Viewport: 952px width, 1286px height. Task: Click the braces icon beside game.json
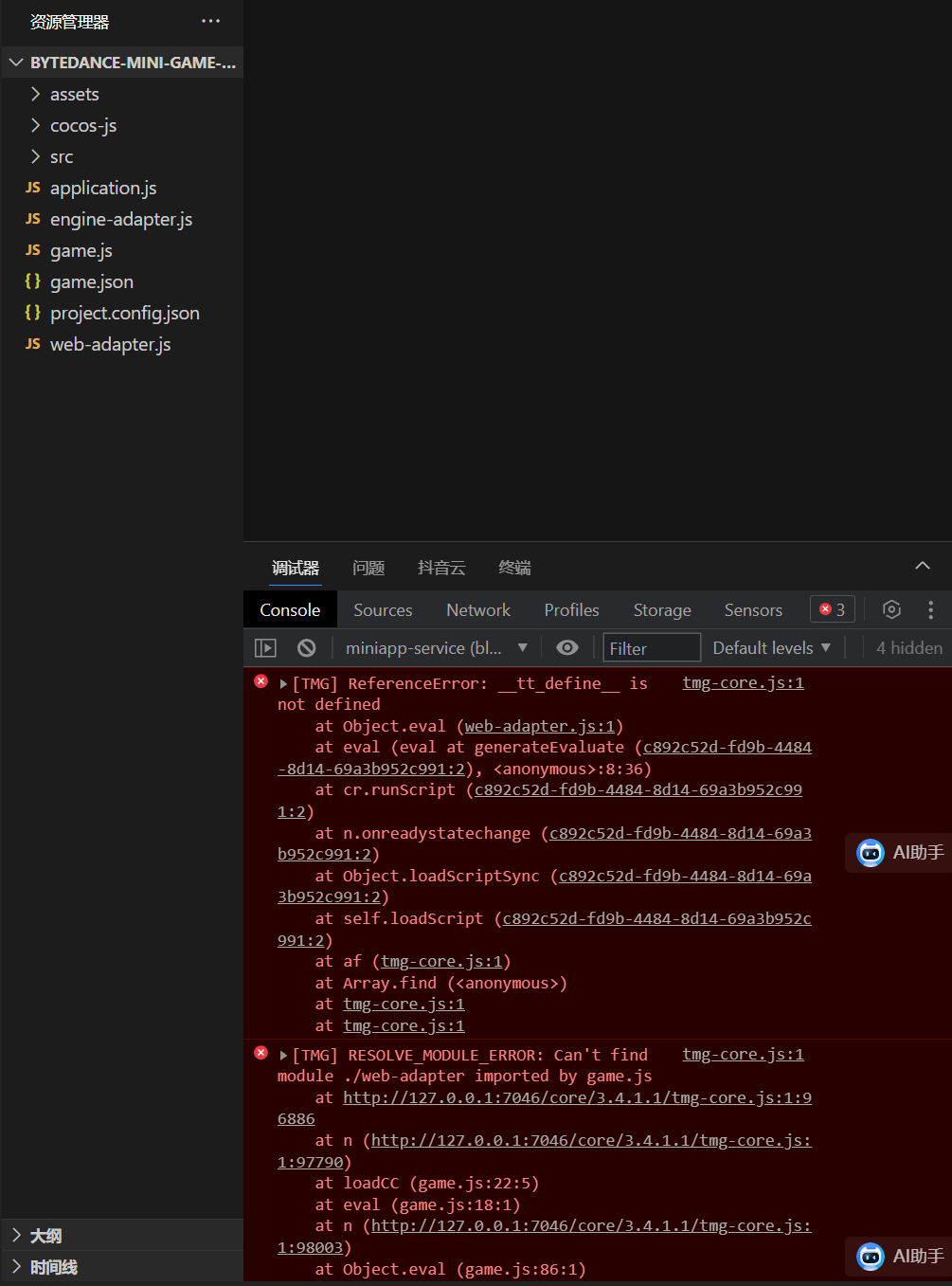click(33, 281)
